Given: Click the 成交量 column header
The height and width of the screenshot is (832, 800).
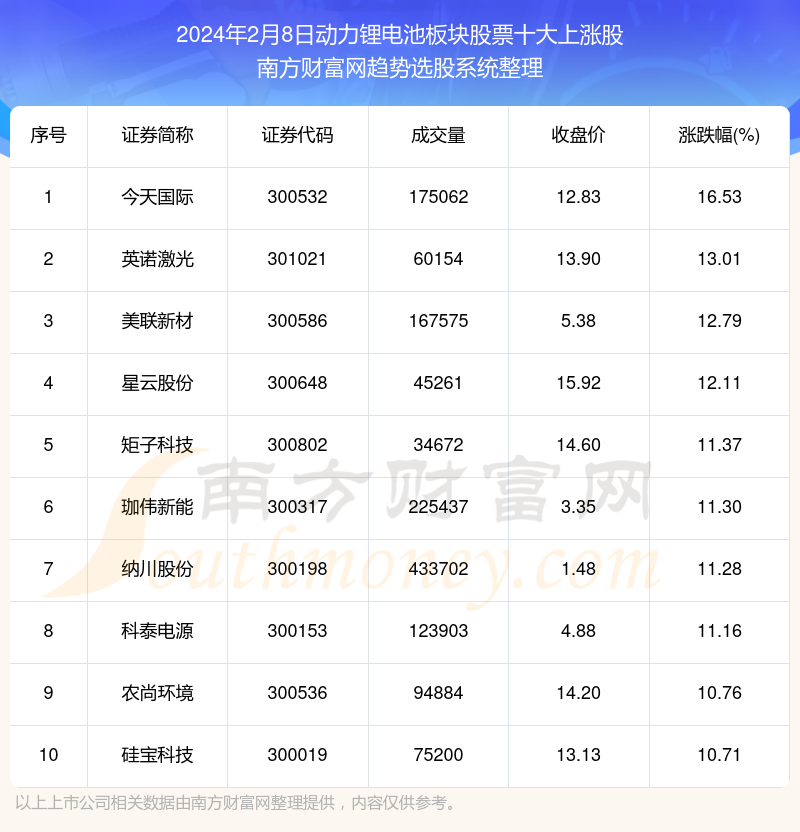Looking at the screenshot, I should pyautogui.click(x=438, y=135).
